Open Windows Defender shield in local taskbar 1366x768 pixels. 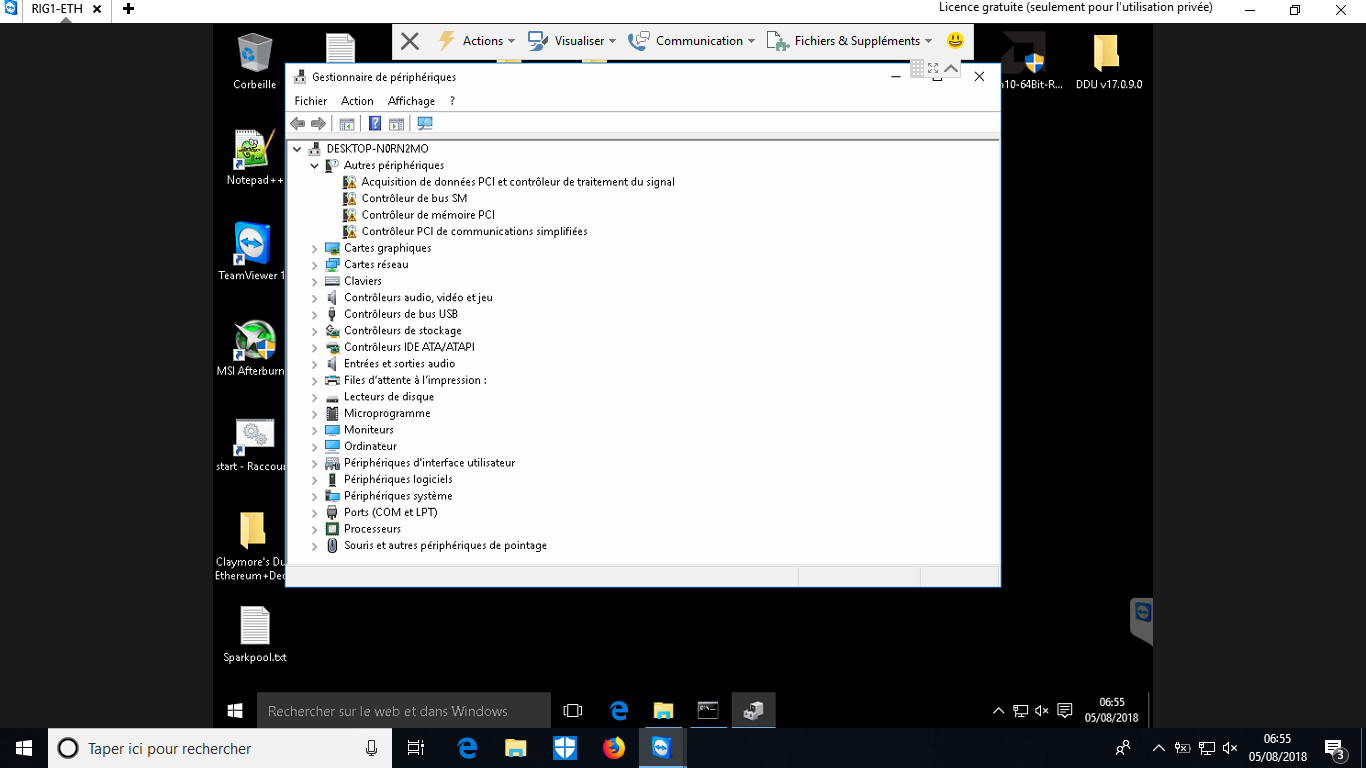[565, 748]
